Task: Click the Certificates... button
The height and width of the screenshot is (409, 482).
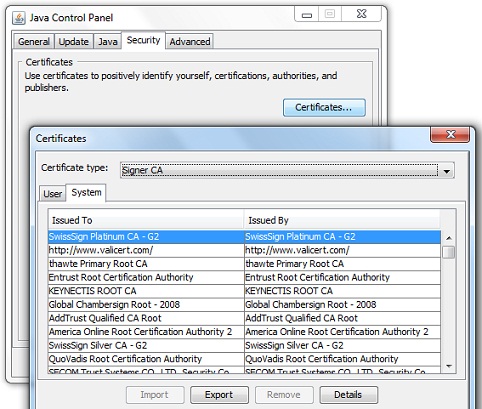Action: [324, 107]
